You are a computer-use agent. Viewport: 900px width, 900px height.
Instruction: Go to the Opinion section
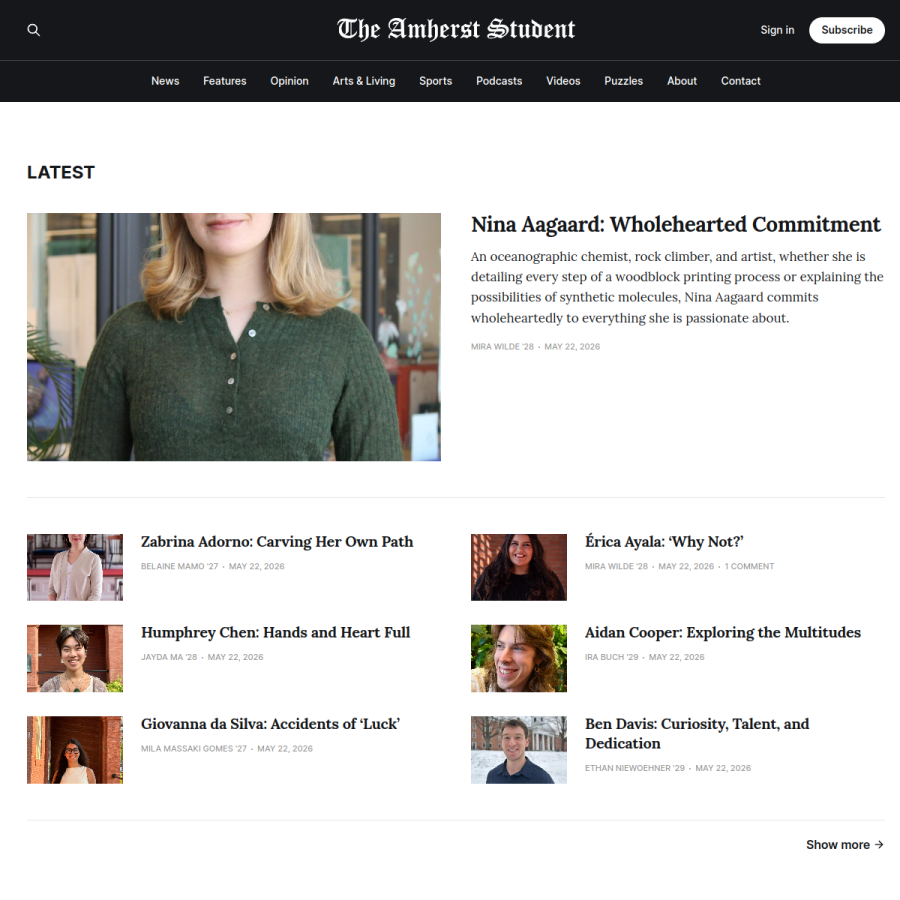tap(289, 81)
